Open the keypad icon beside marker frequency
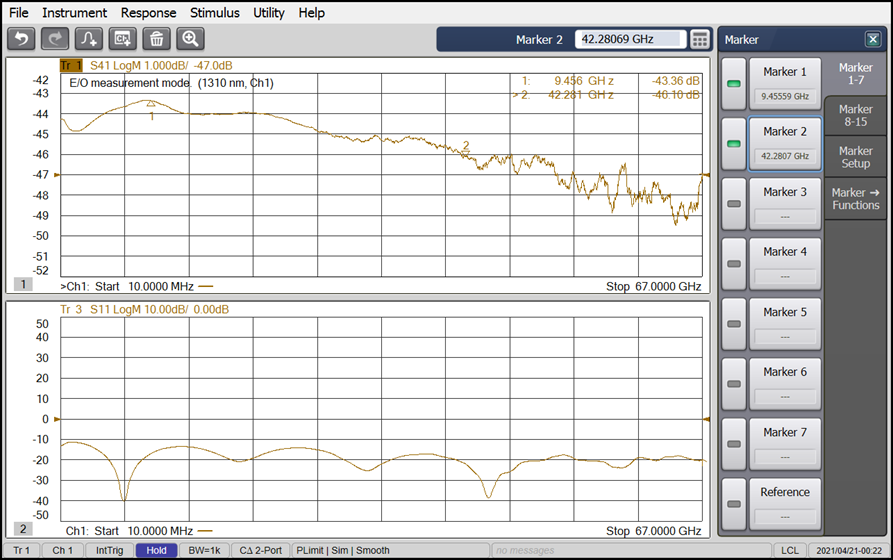893x560 pixels. tap(700, 39)
